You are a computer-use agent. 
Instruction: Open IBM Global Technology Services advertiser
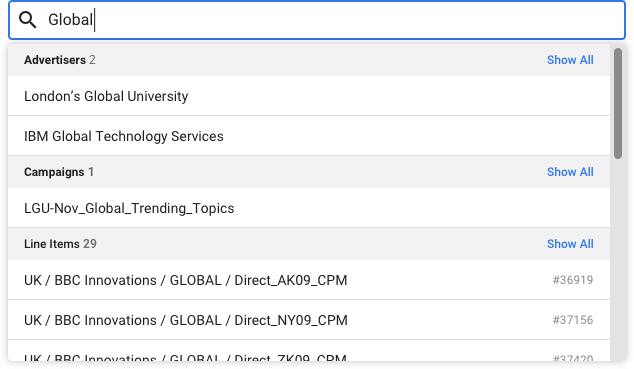coord(309,136)
